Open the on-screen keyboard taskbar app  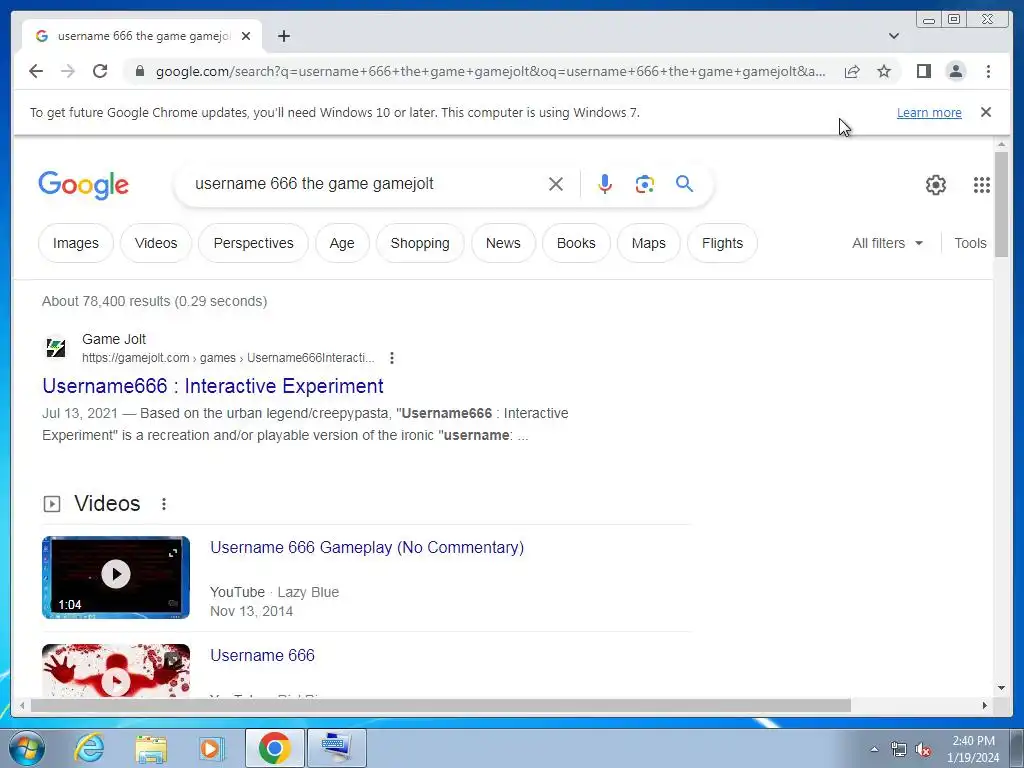pos(336,748)
